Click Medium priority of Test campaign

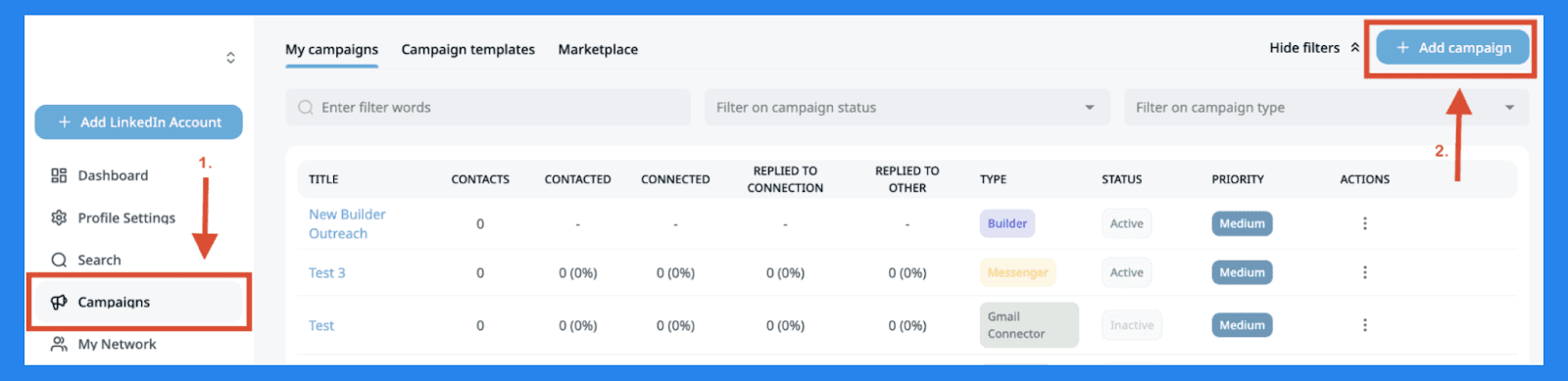pos(1242,325)
